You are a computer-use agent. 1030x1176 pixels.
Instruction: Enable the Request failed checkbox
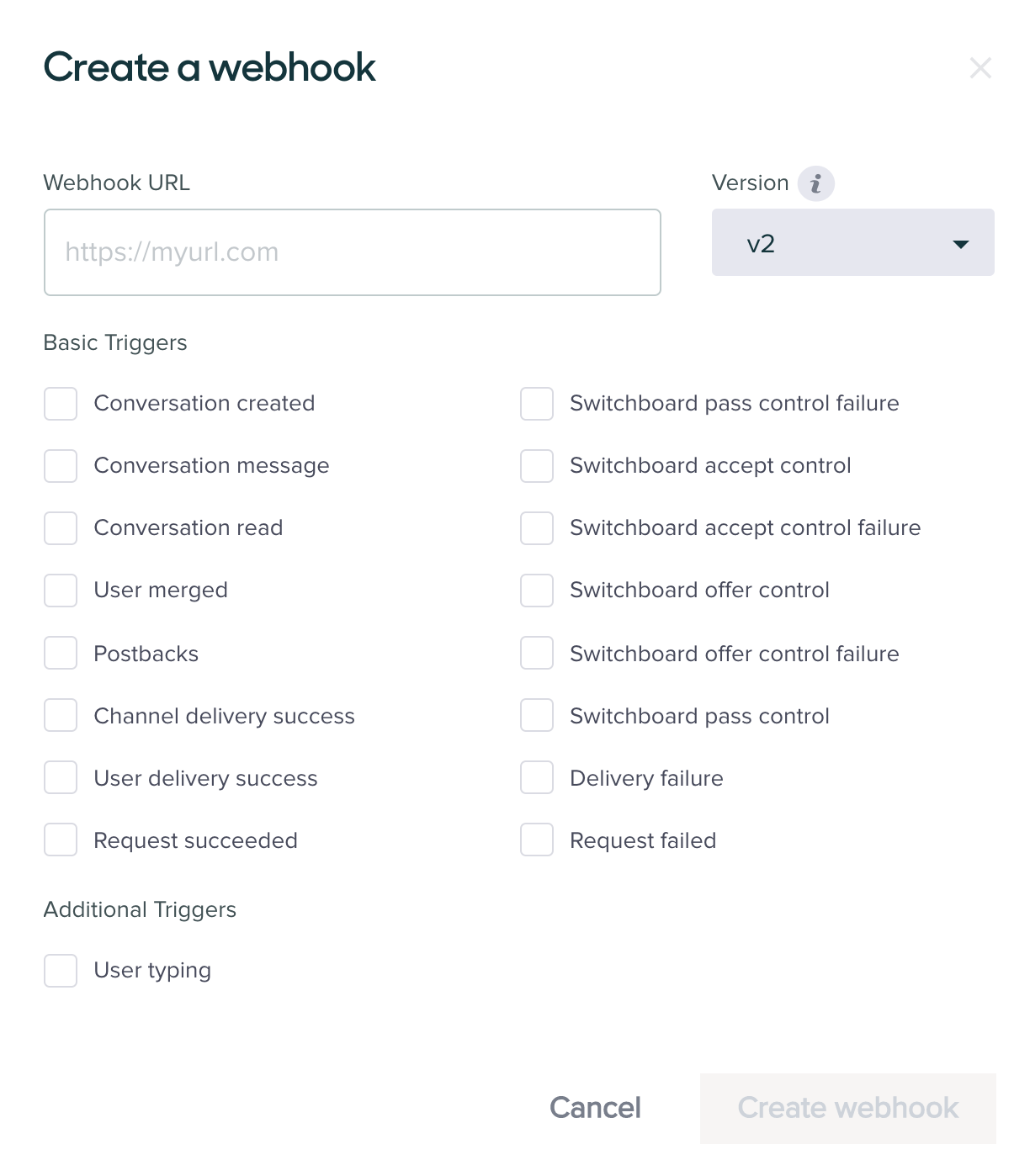[x=537, y=840]
